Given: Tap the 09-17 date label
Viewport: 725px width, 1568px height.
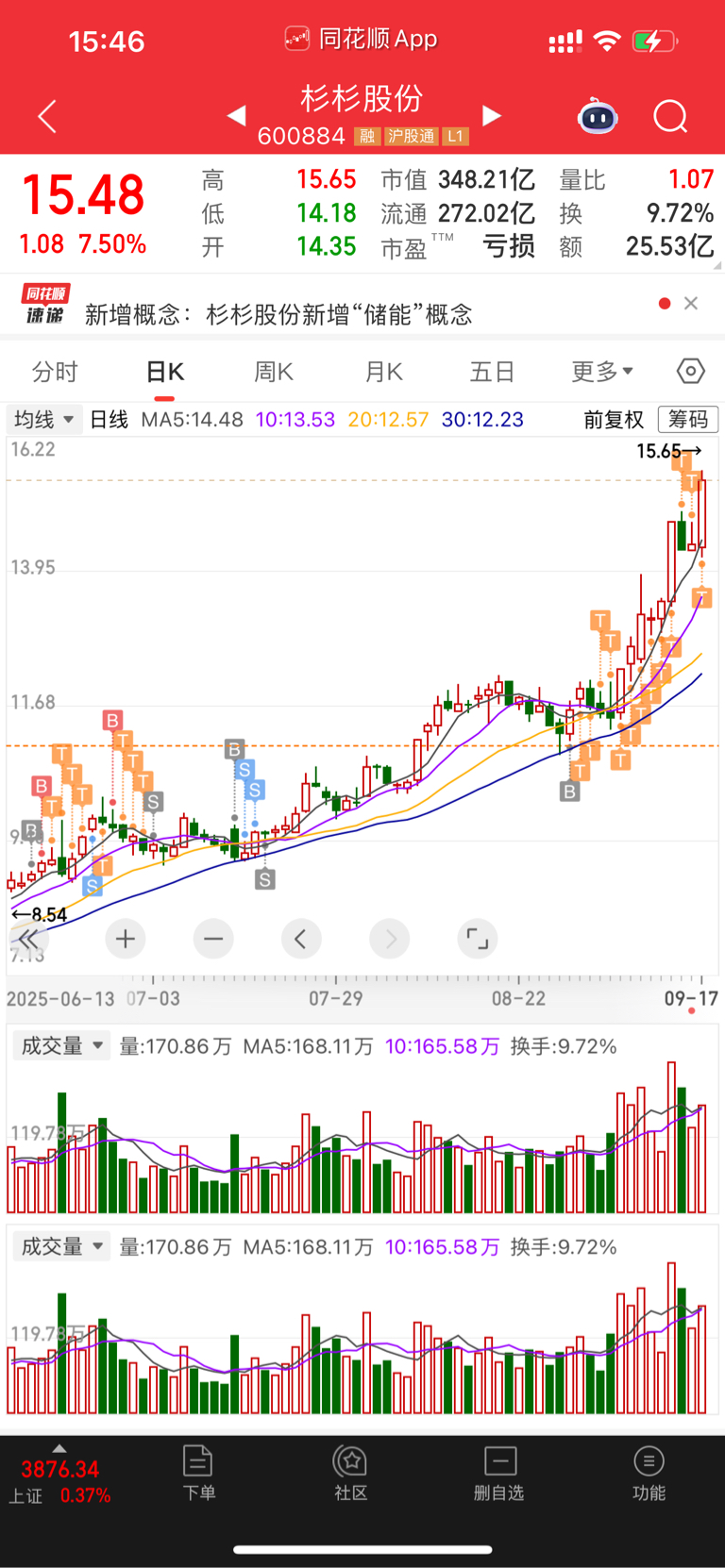Looking at the screenshot, I should pos(692,998).
